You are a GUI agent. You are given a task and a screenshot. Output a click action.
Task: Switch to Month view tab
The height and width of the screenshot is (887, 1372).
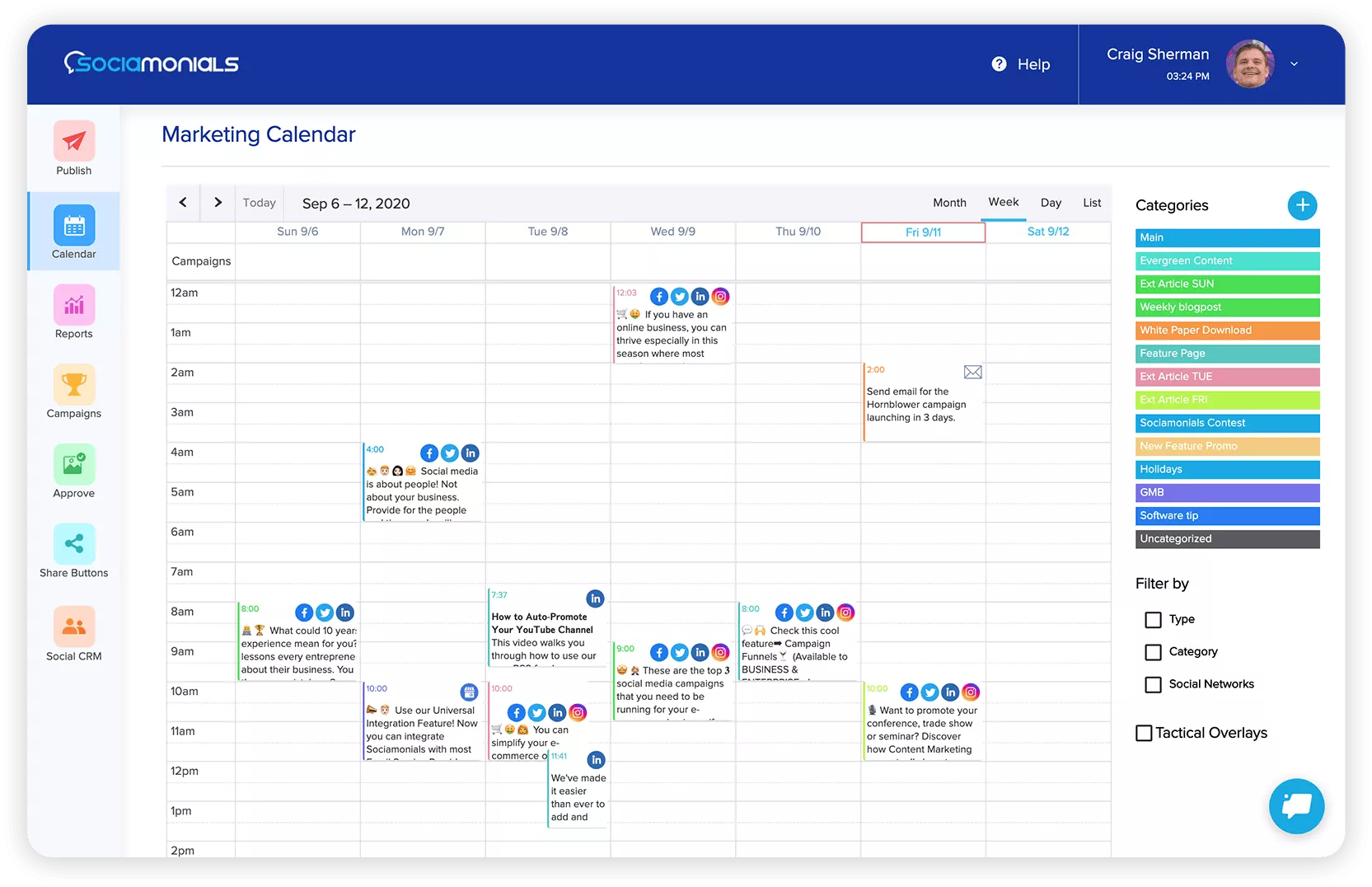[949, 203]
